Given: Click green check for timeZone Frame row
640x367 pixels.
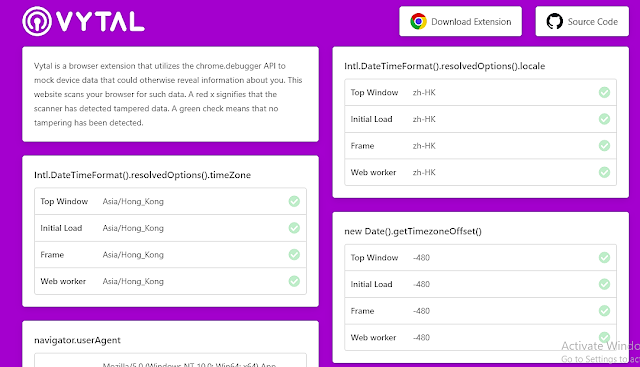Looking at the screenshot, I should 294,254.
